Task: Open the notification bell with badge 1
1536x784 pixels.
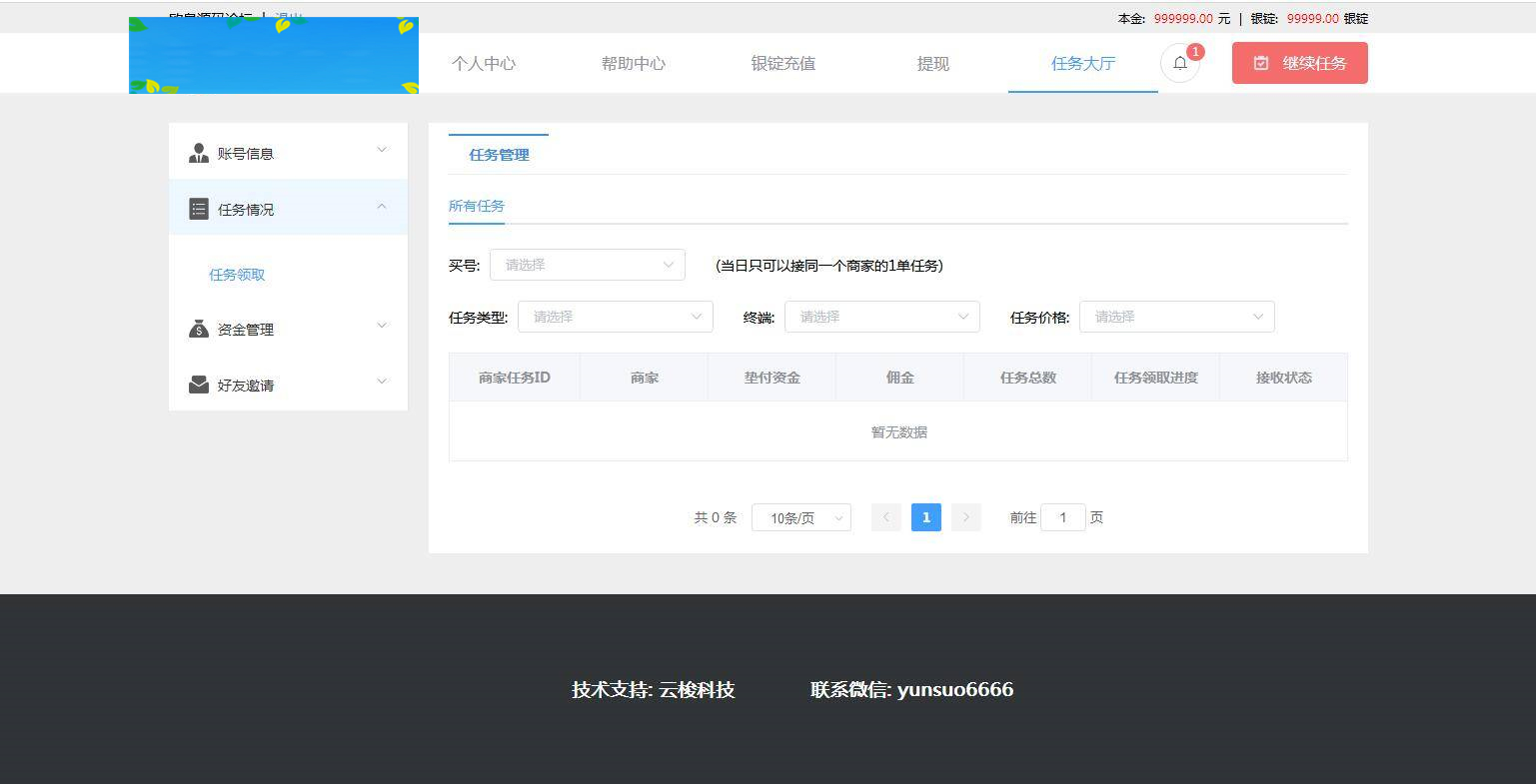Action: tap(1179, 62)
